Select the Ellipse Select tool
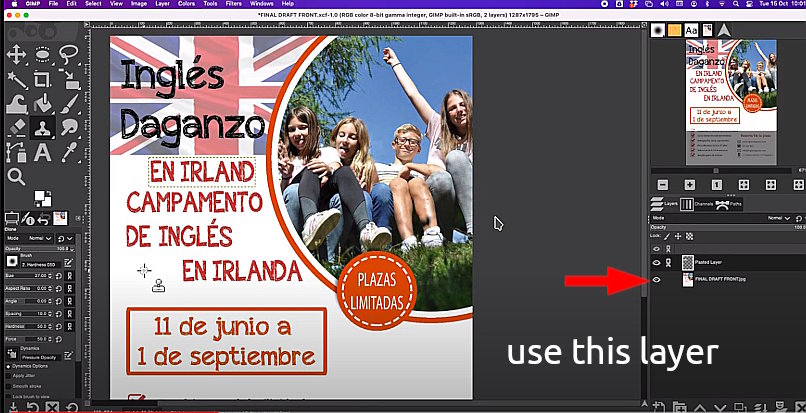 pos(42,55)
